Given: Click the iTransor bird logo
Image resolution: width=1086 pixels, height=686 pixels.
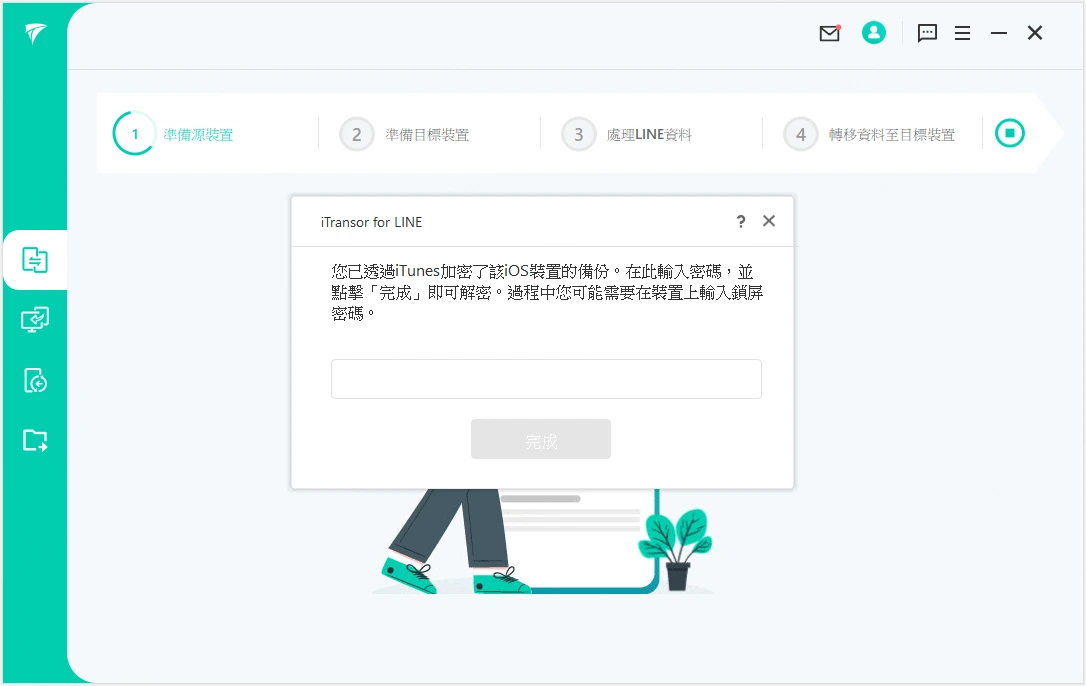Looking at the screenshot, I should (35, 33).
